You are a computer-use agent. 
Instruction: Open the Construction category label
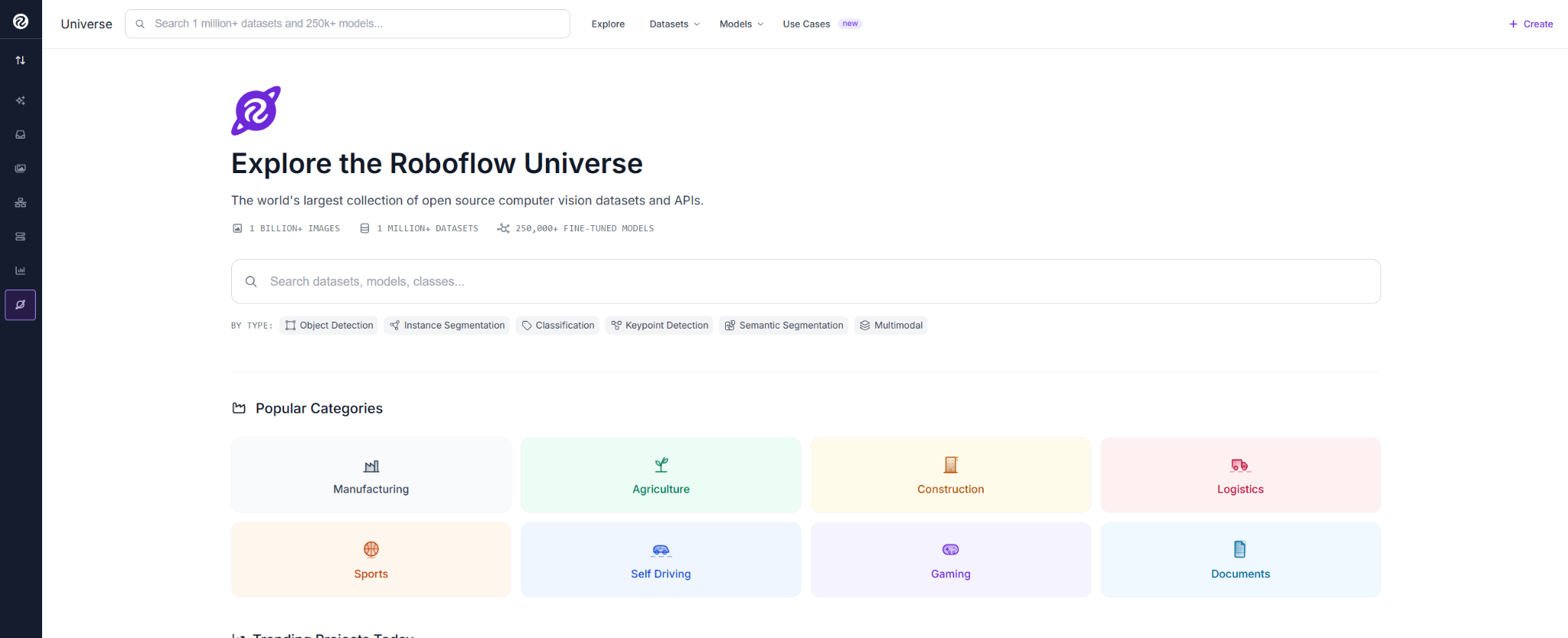point(951,489)
